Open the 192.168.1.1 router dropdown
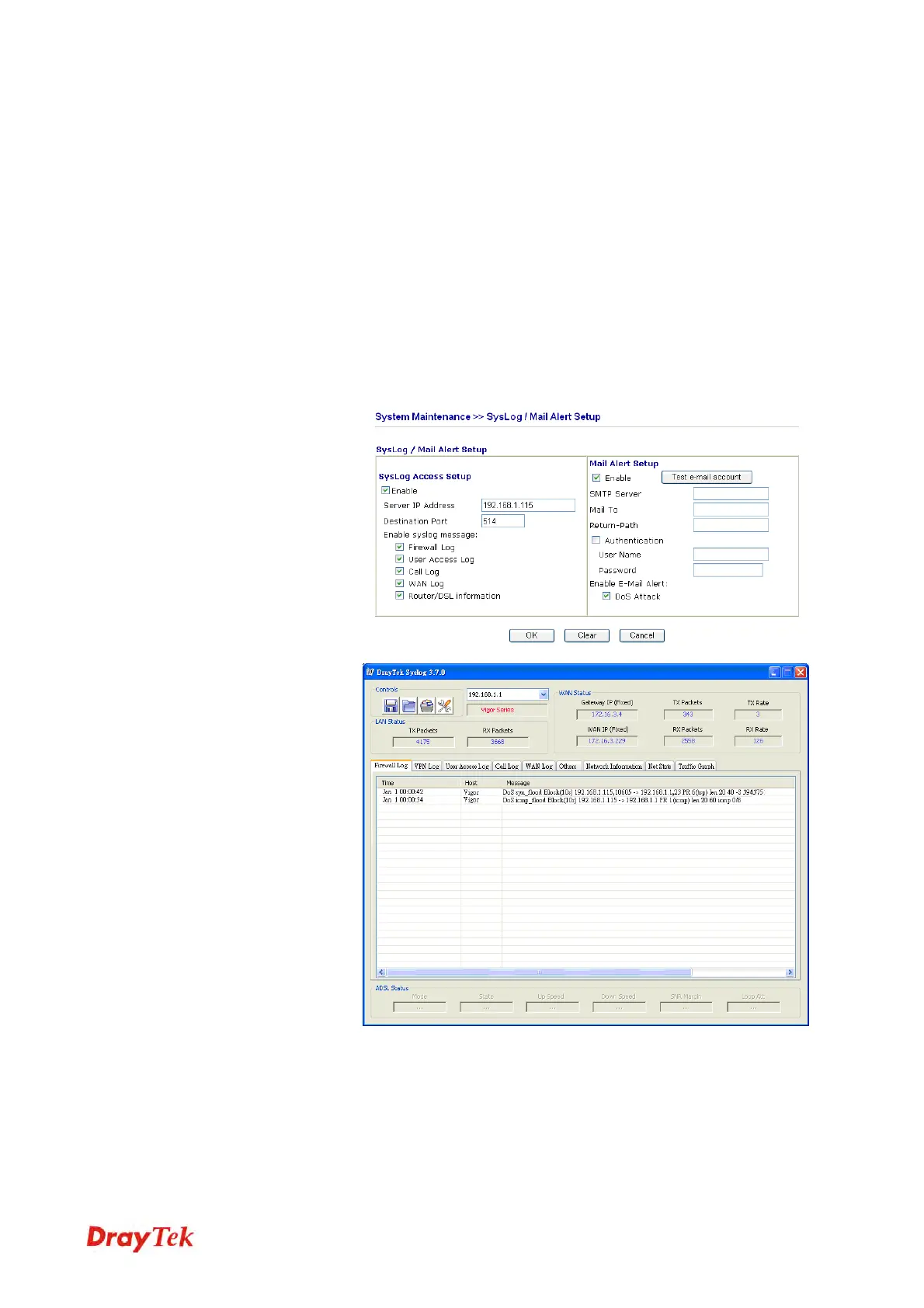This screenshot has width=924, height=1308. pos(543,694)
